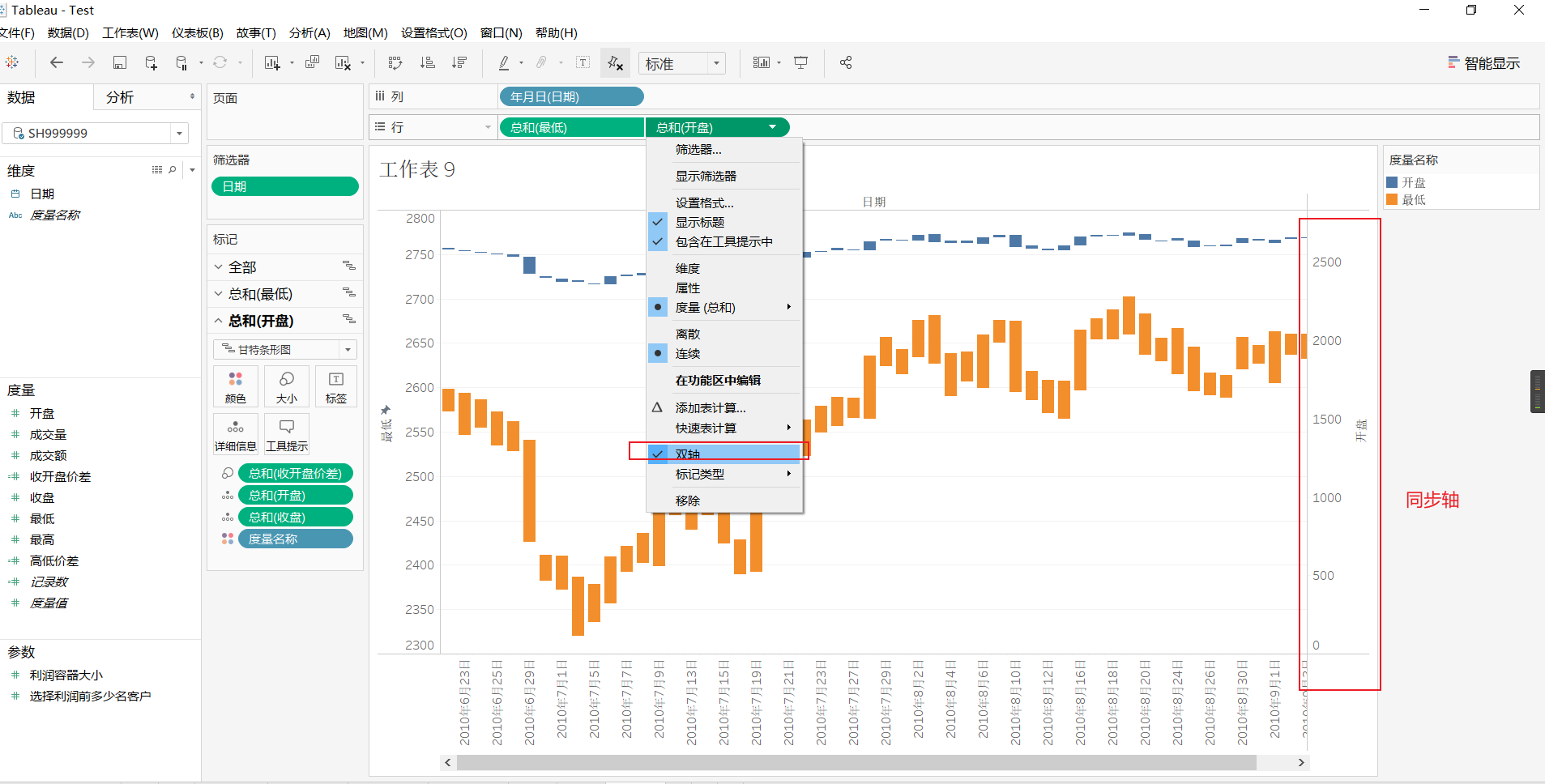Screen dimensions: 1545x784
Task: Click the Swap rows and columns icon
Action: point(395,62)
